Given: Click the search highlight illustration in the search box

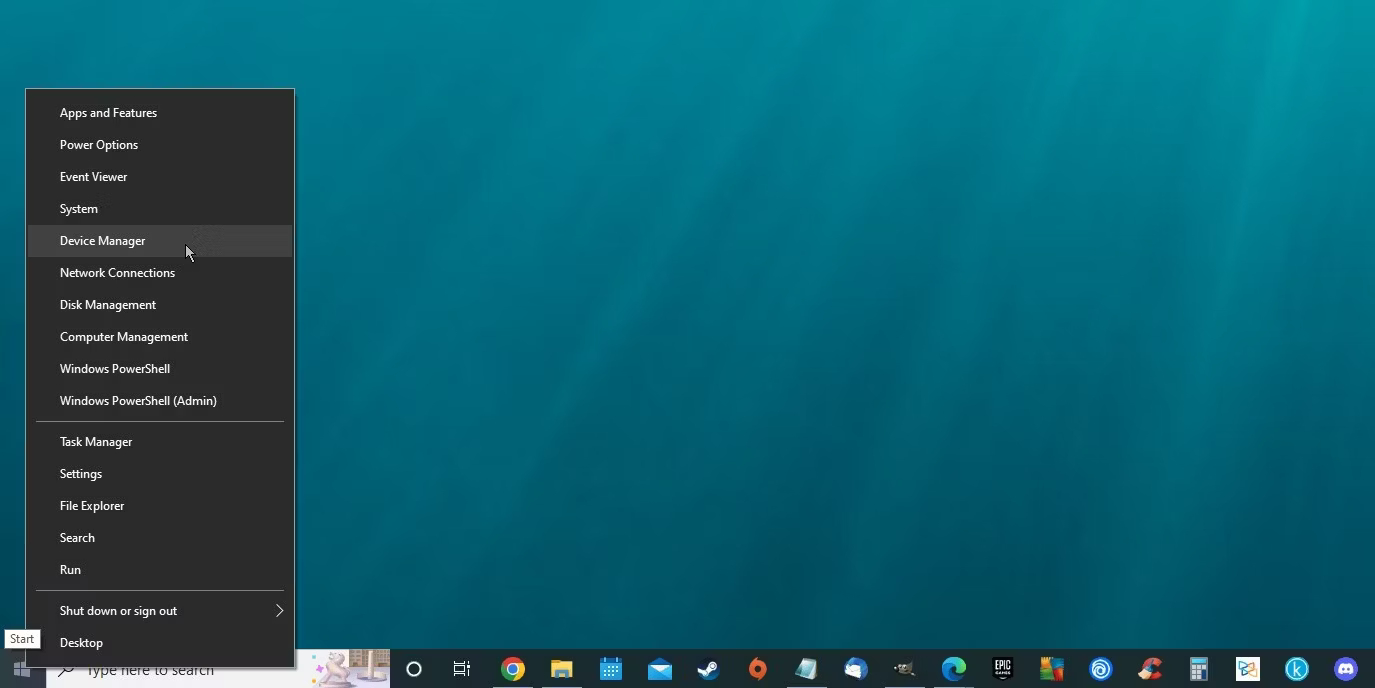Looking at the screenshot, I should [349, 669].
